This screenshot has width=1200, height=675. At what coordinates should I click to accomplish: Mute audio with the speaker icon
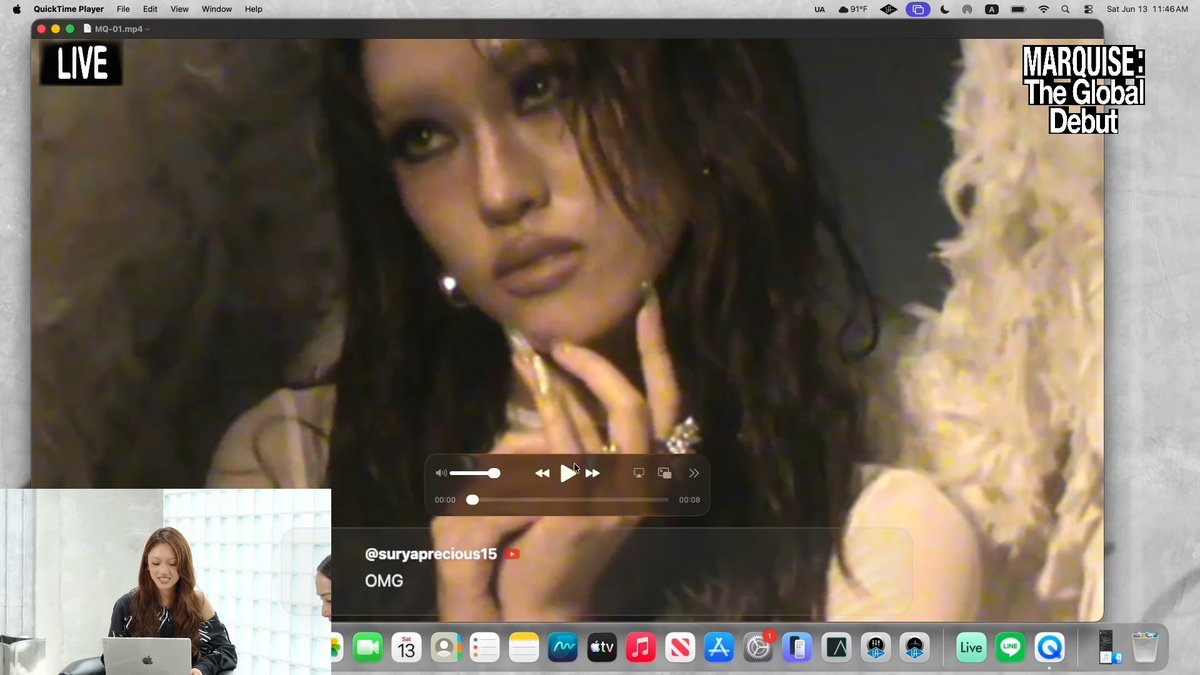(x=441, y=473)
